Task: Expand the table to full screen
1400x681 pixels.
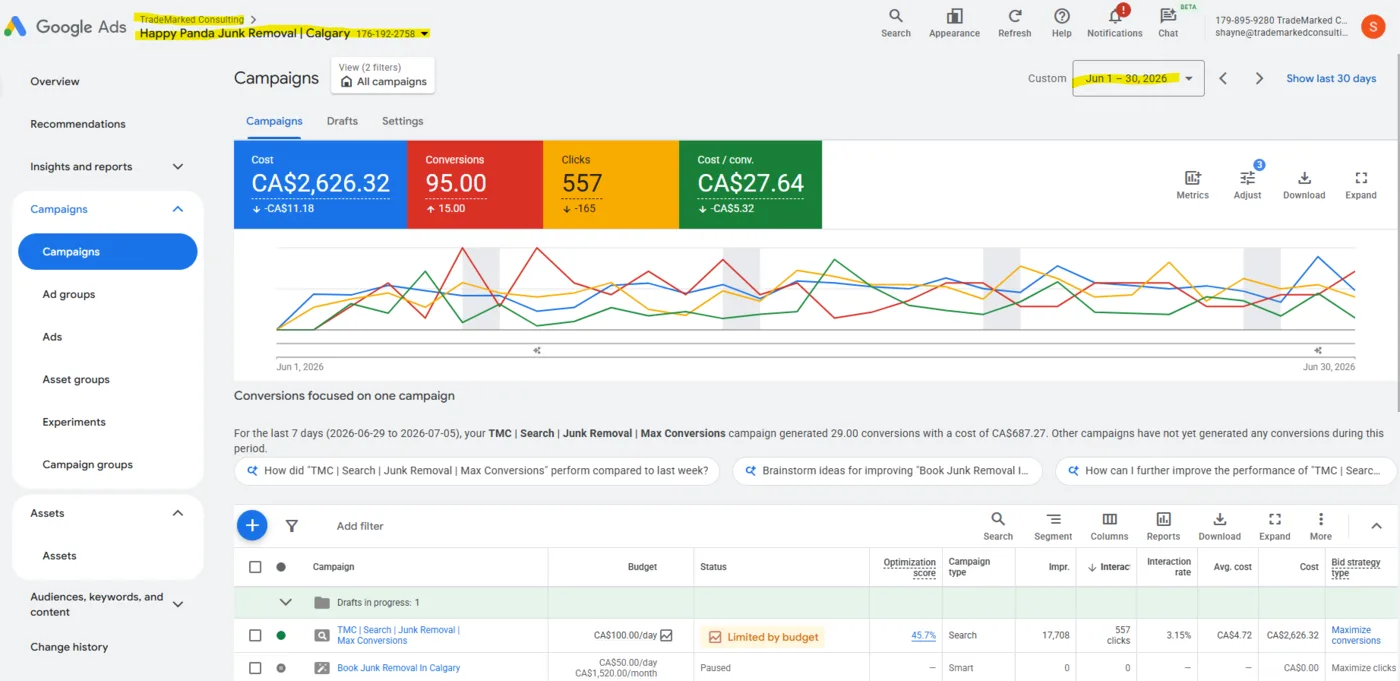Action: tap(1274, 526)
